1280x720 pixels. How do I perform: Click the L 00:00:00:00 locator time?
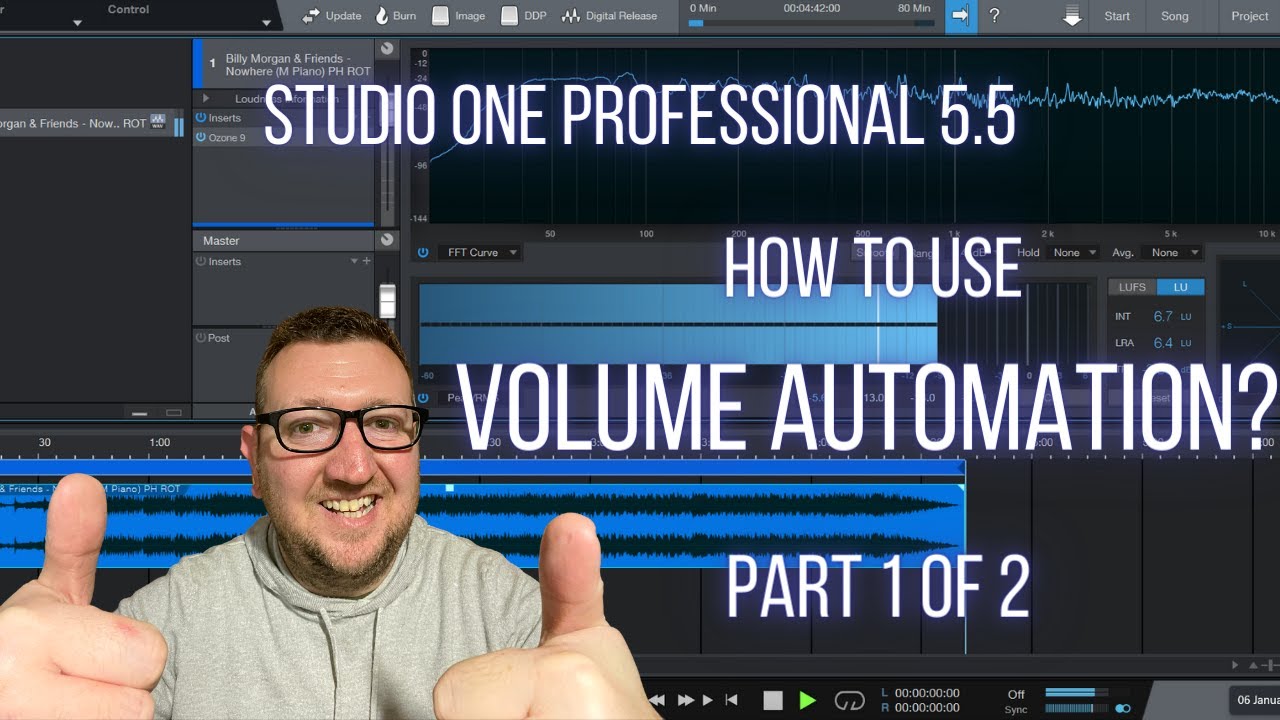[x=927, y=693]
